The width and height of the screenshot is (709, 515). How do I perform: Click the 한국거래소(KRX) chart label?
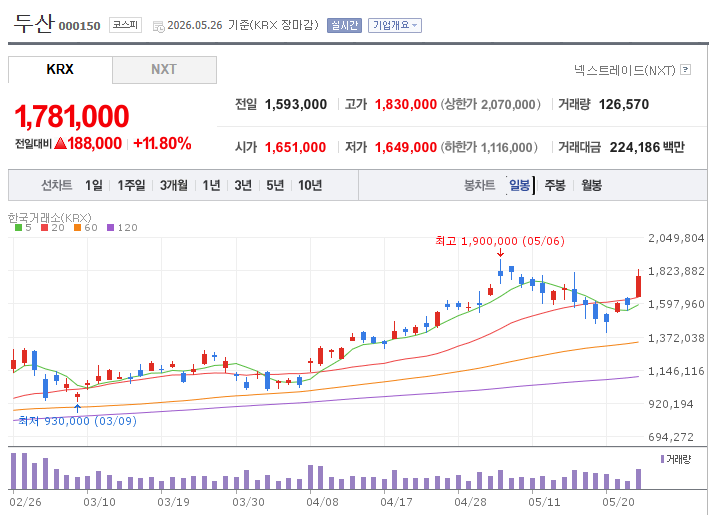pyautogui.click(x=50, y=217)
